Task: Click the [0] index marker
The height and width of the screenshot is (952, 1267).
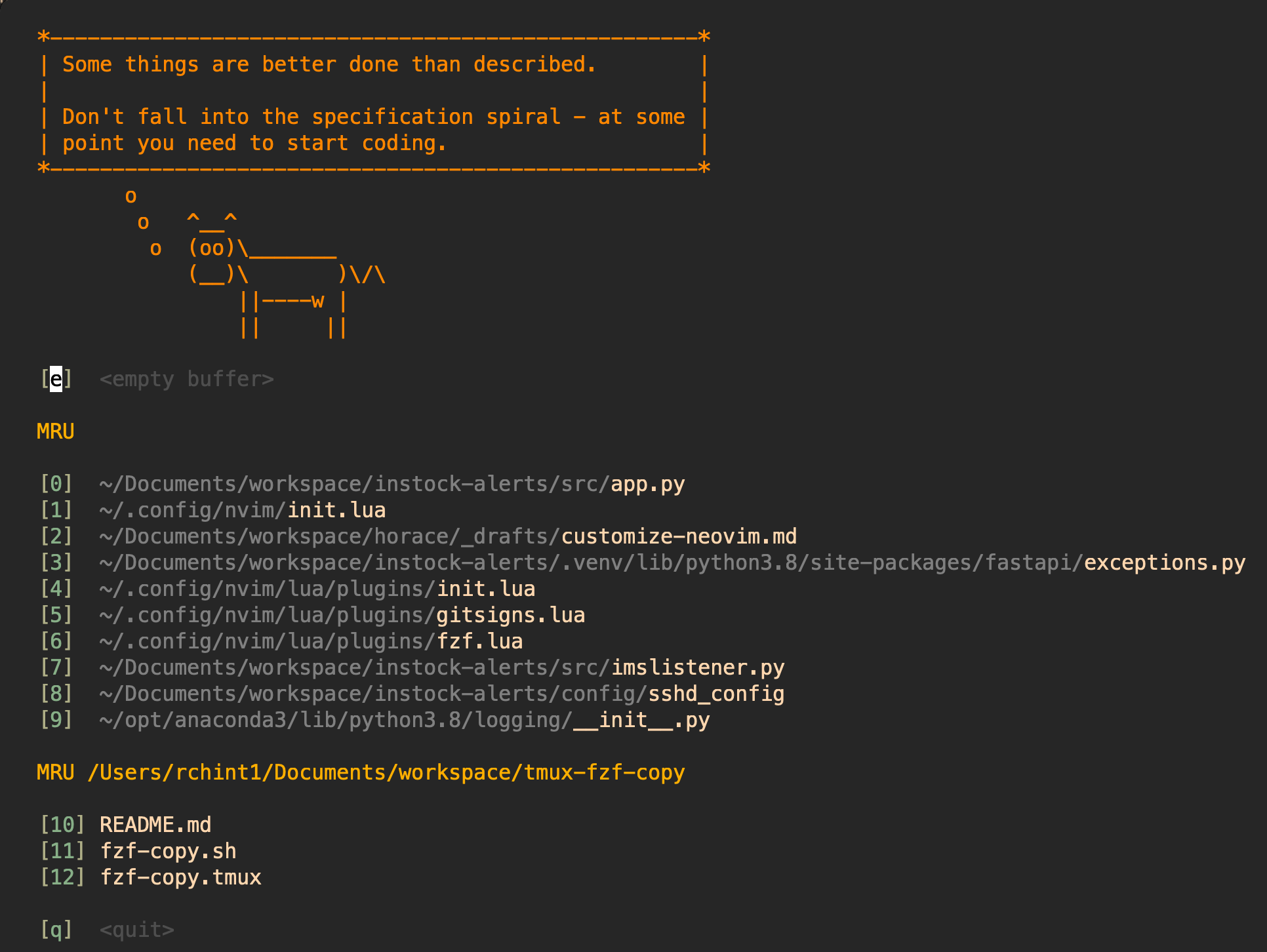Action: [56, 484]
